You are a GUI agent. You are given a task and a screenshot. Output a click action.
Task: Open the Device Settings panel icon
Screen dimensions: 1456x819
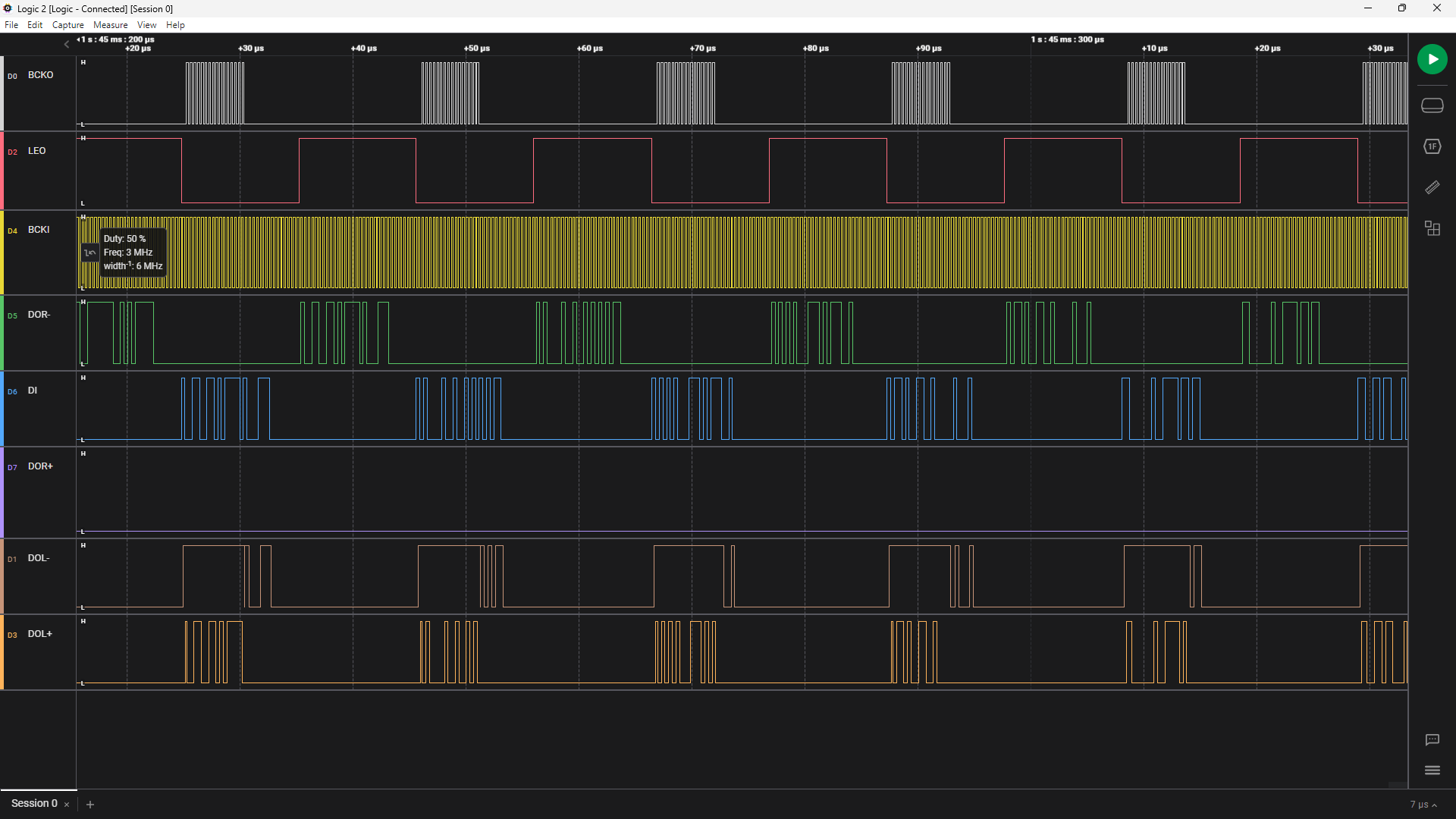point(1432,105)
